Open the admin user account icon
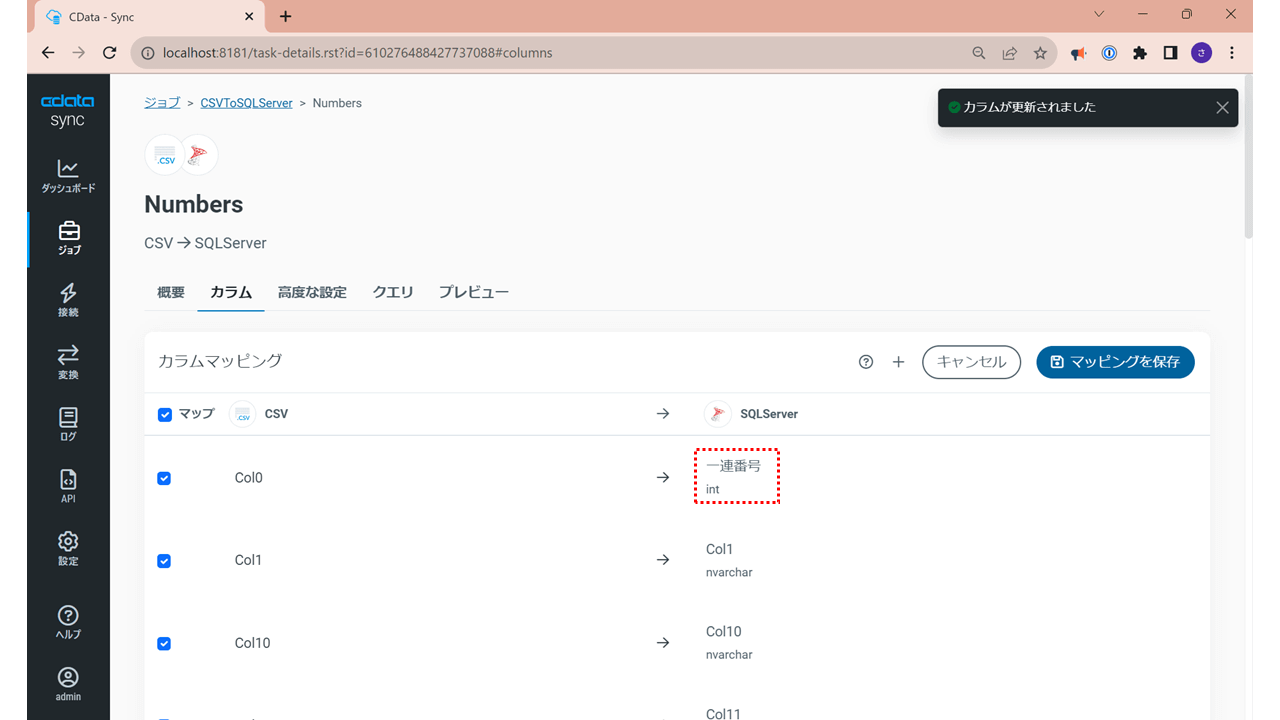The width and height of the screenshot is (1280, 720). click(68, 684)
